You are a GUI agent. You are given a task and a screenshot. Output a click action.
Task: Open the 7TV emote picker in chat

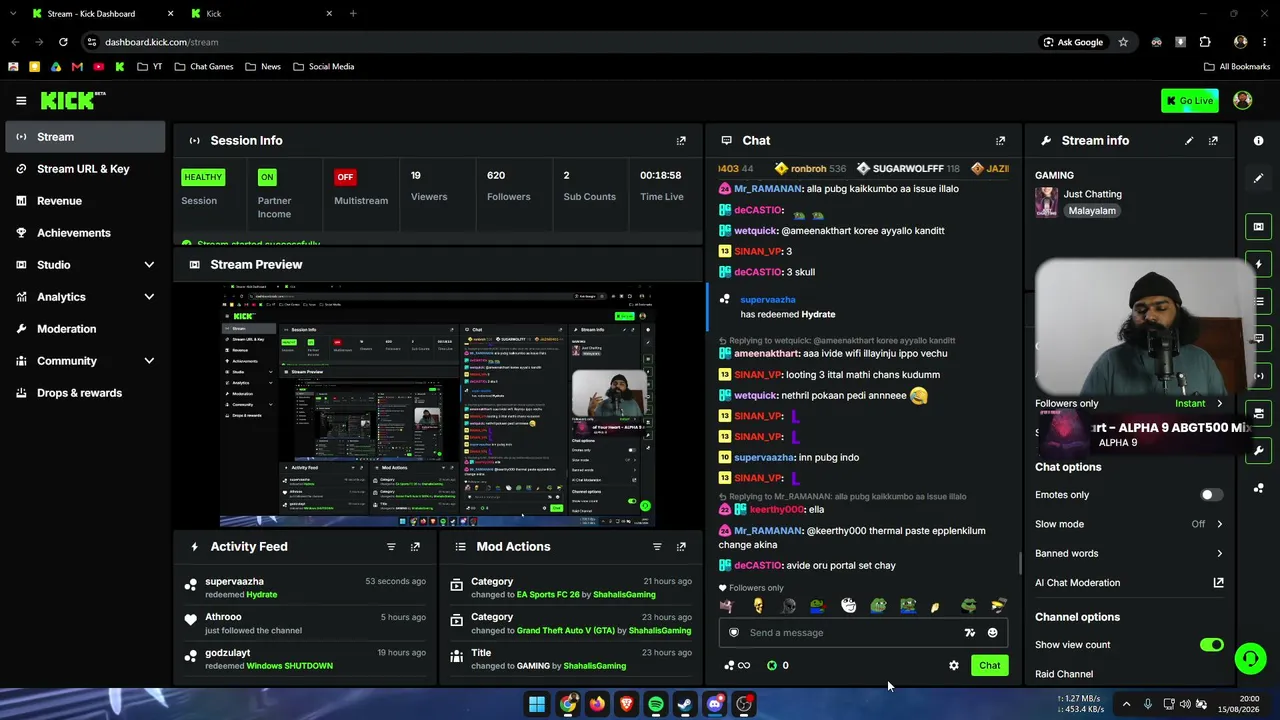coord(969,633)
